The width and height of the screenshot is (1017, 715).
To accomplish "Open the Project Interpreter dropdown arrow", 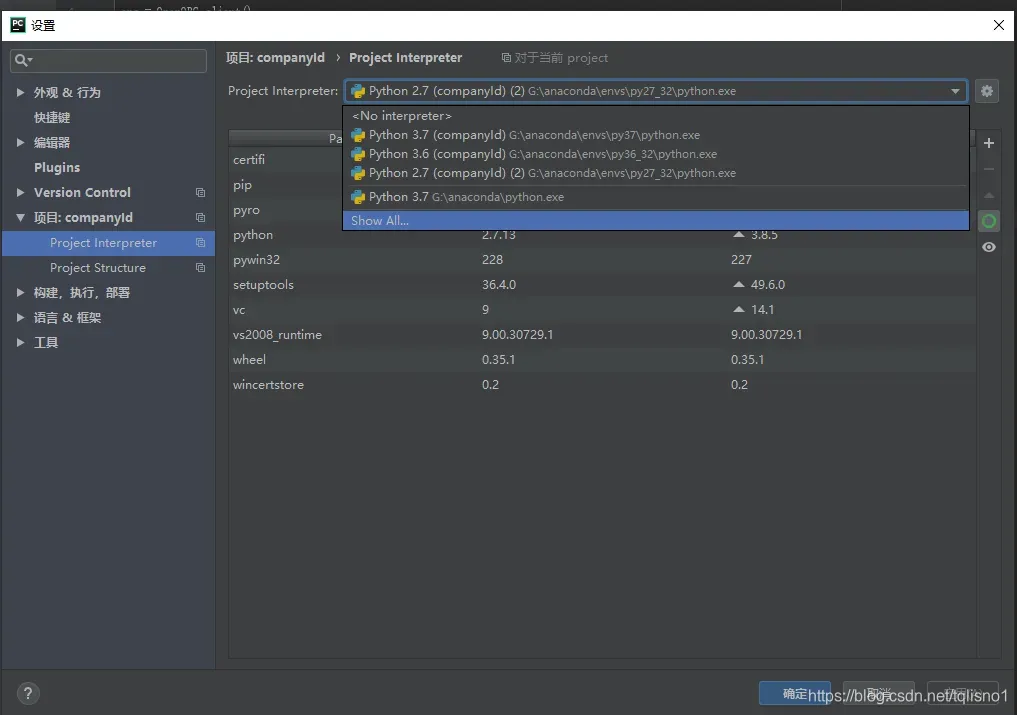I will click(x=955, y=91).
